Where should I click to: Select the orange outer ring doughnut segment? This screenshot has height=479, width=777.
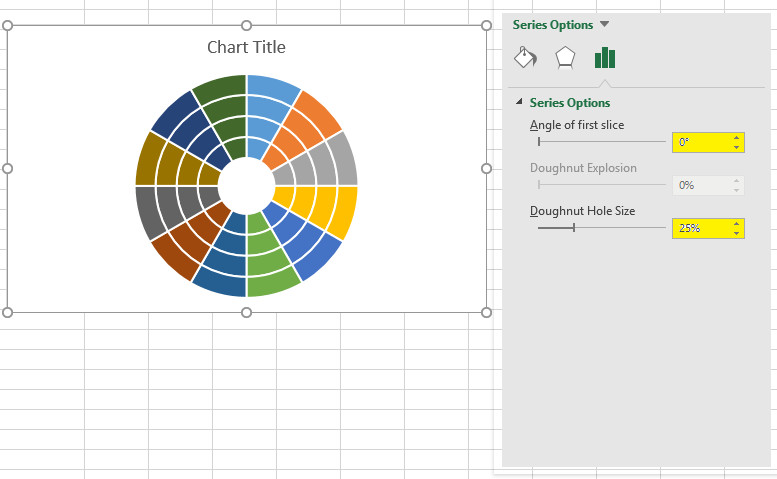pyautogui.click(x=318, y=113)
